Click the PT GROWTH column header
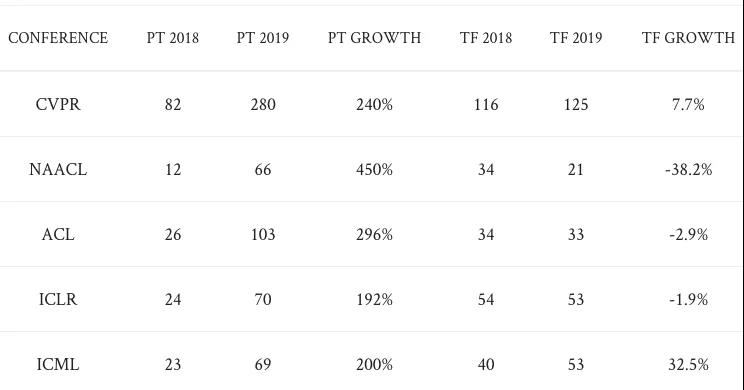Image resolution: width=744 pixels, height=390 pixels. click(x=374, y=37)
